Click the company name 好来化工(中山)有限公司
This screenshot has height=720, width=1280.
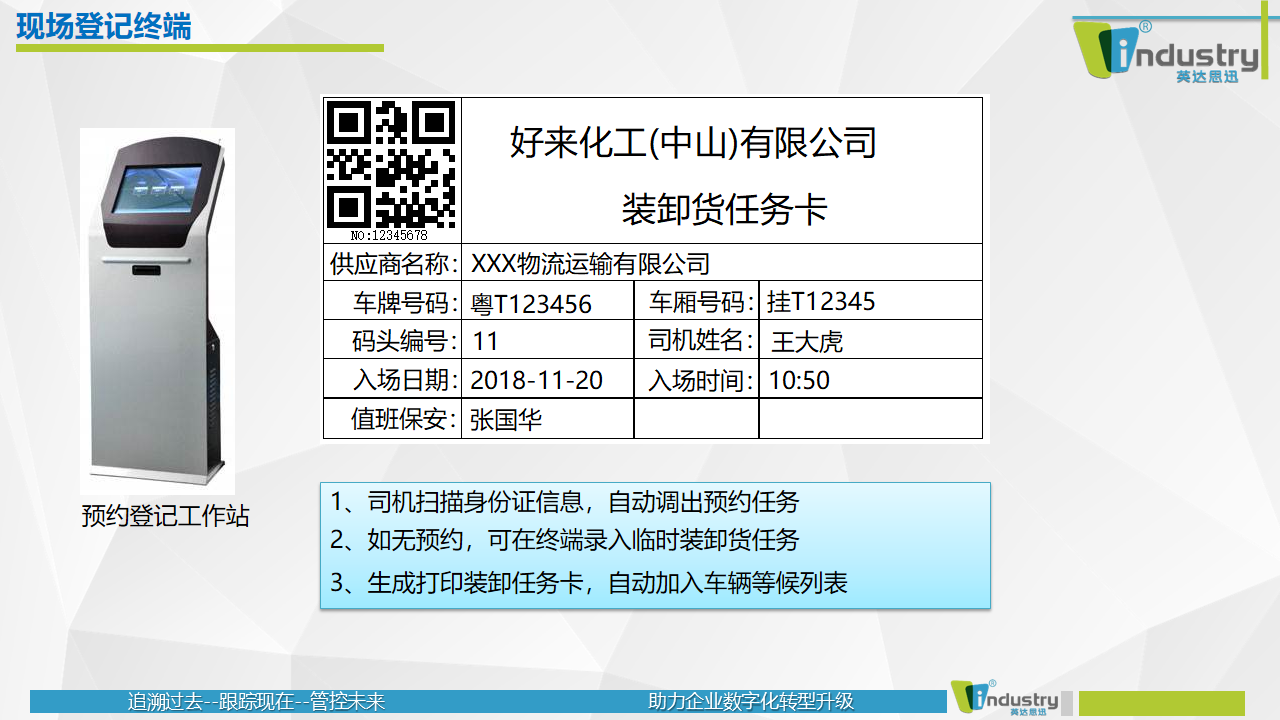click(x=693, y=142)
